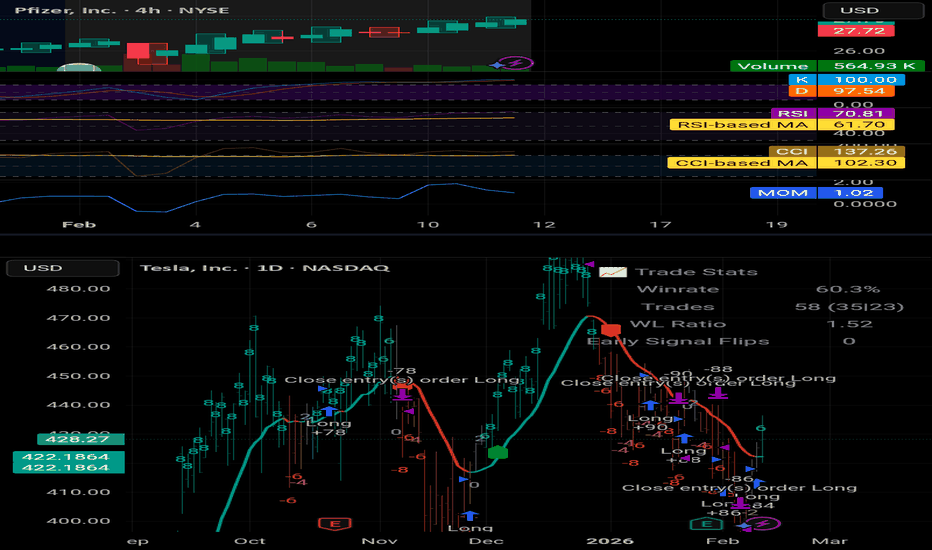Screen dimensions: 932x550
Task: Click the 61.70 RSI-based MA value
Action: [856, 125]
